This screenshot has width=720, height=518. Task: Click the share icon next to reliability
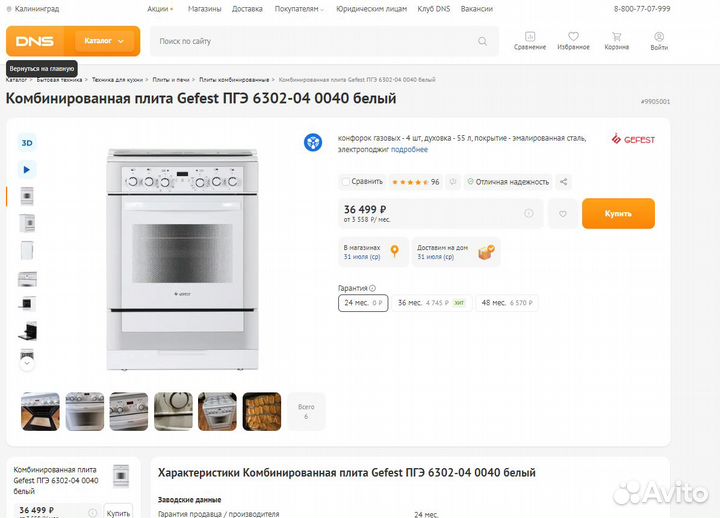tap(564, 182)
